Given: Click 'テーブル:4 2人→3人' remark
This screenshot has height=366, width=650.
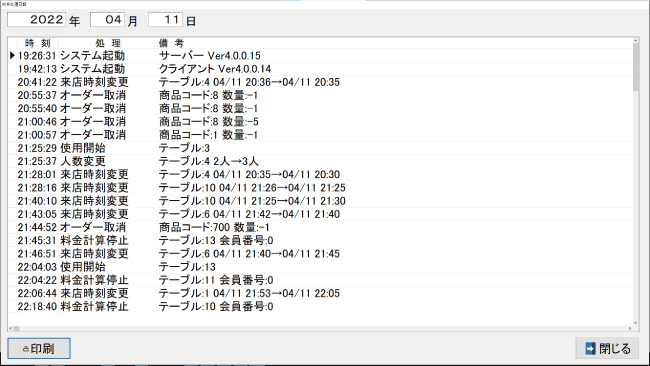Looking at the screenshot, I should (x=209, y=161).
